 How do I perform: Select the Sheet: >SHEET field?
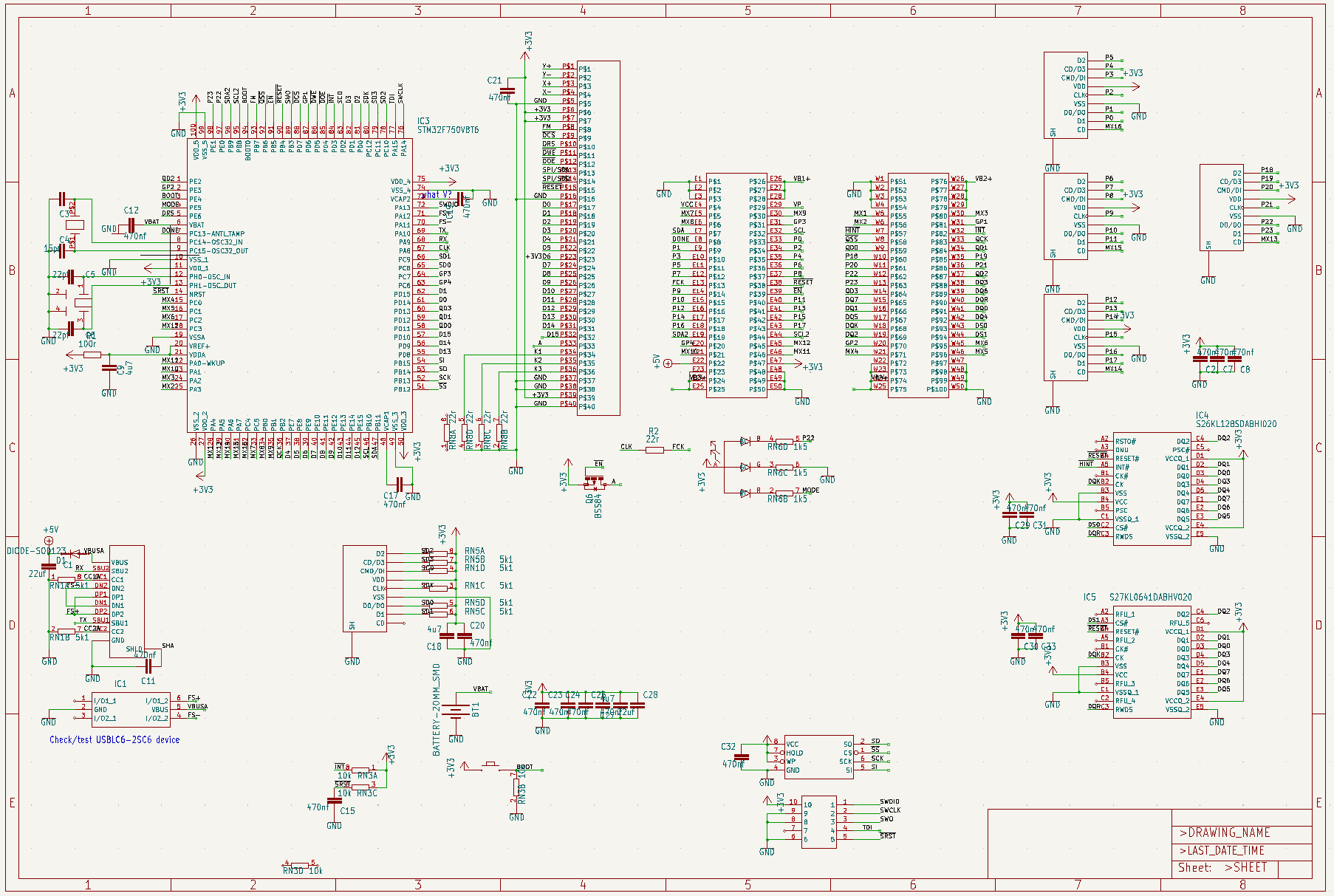(1222, 867)
